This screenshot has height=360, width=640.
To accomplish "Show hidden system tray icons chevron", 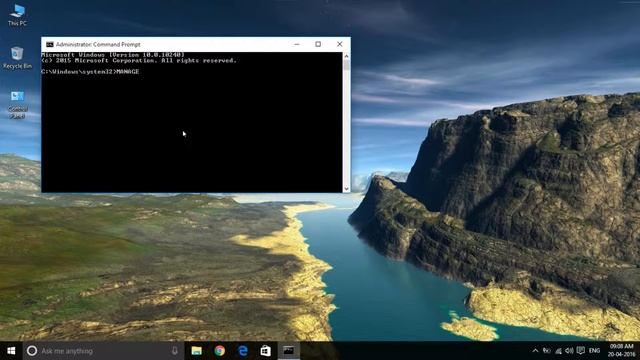I will tap(535, 351).
